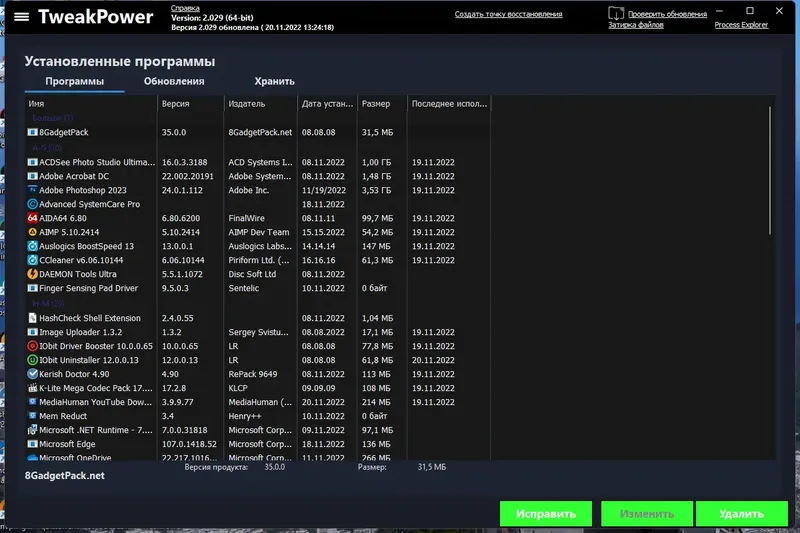Sort by the Версия column header

coord(191,104)
